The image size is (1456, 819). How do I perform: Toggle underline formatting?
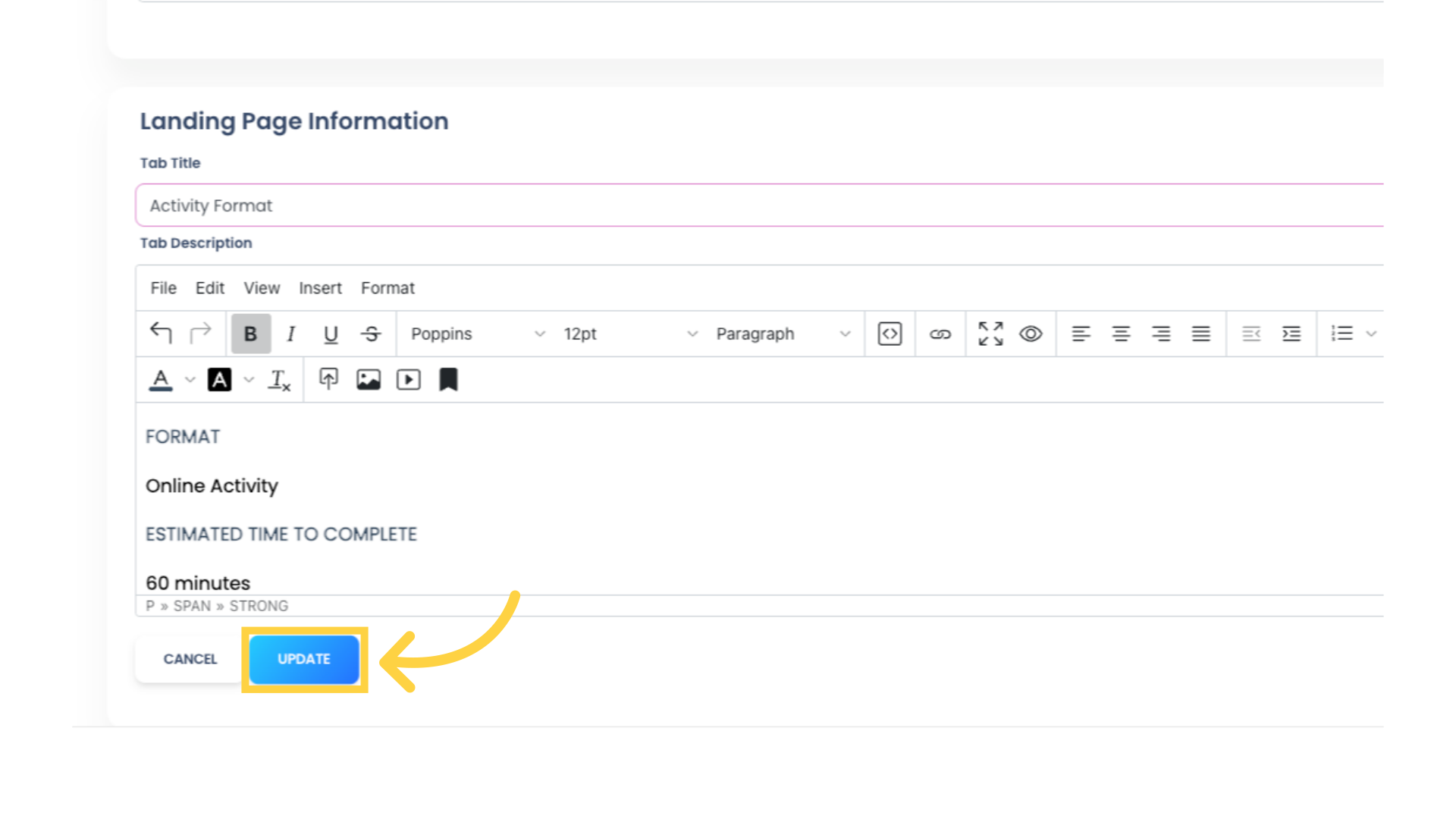[x=330, y=333]
